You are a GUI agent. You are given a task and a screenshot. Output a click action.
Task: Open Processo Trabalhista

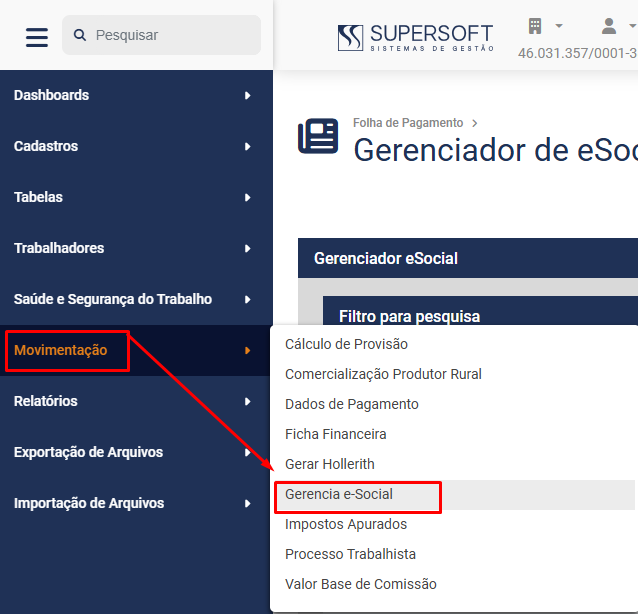pyautogui.click(x=452, y=554)
